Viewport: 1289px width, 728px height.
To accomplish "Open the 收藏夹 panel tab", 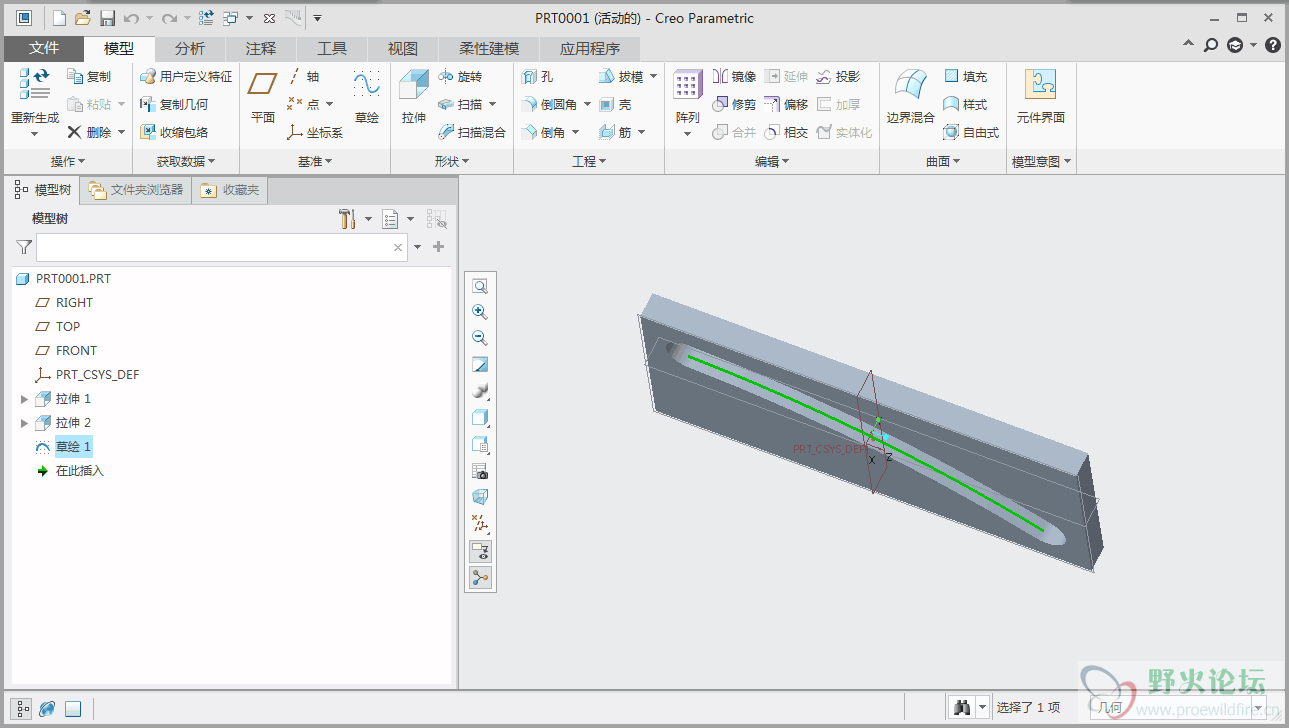I will pyautogui.click(x=230, y=190).
